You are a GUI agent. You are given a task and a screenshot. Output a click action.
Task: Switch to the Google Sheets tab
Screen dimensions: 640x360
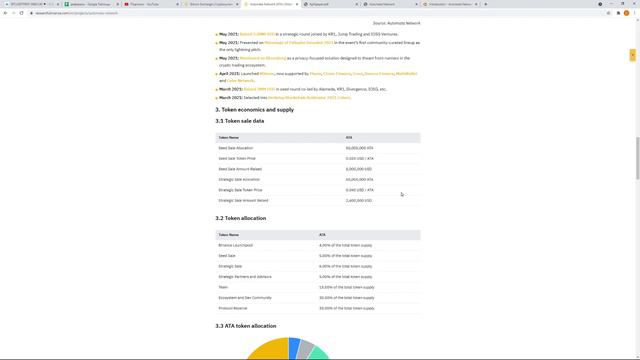coord(91,4)
